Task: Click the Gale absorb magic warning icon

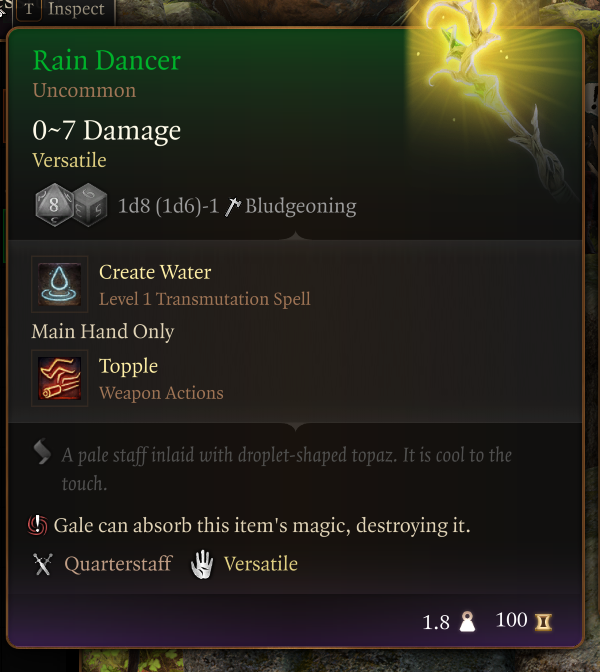Action: coord(38,525)
